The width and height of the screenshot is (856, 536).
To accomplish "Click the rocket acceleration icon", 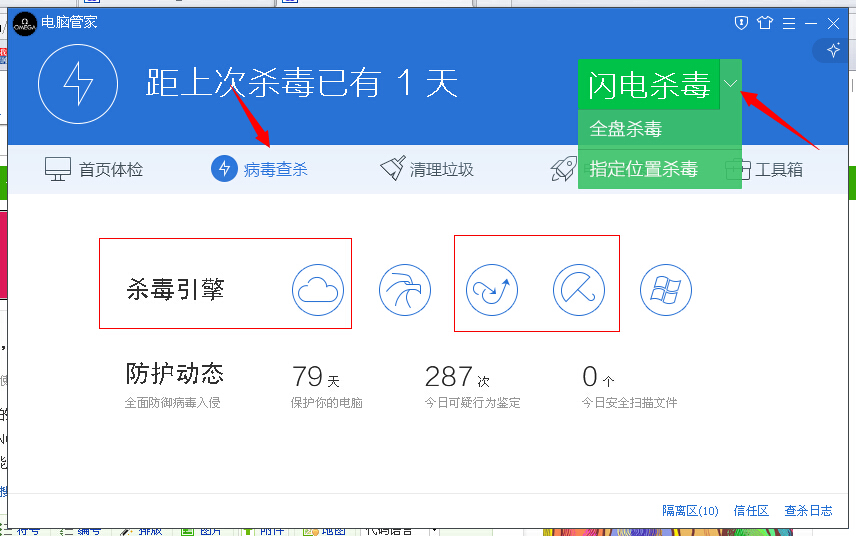I will tap(564, 169).
